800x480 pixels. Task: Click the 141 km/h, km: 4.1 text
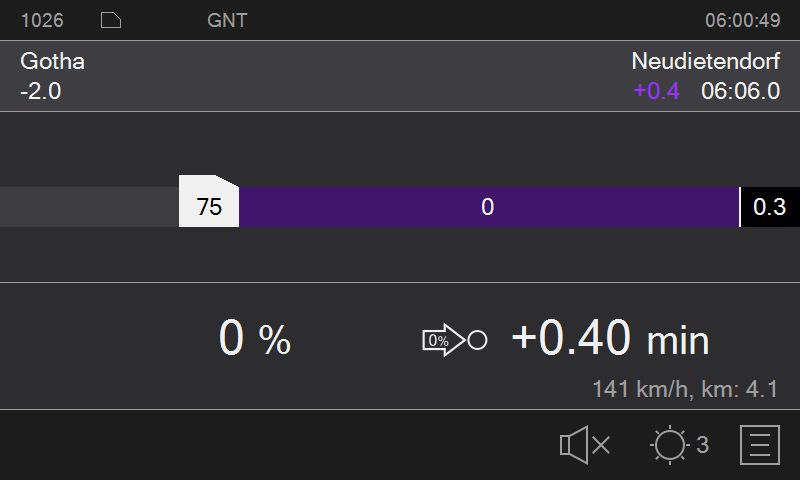coord(685,389)
